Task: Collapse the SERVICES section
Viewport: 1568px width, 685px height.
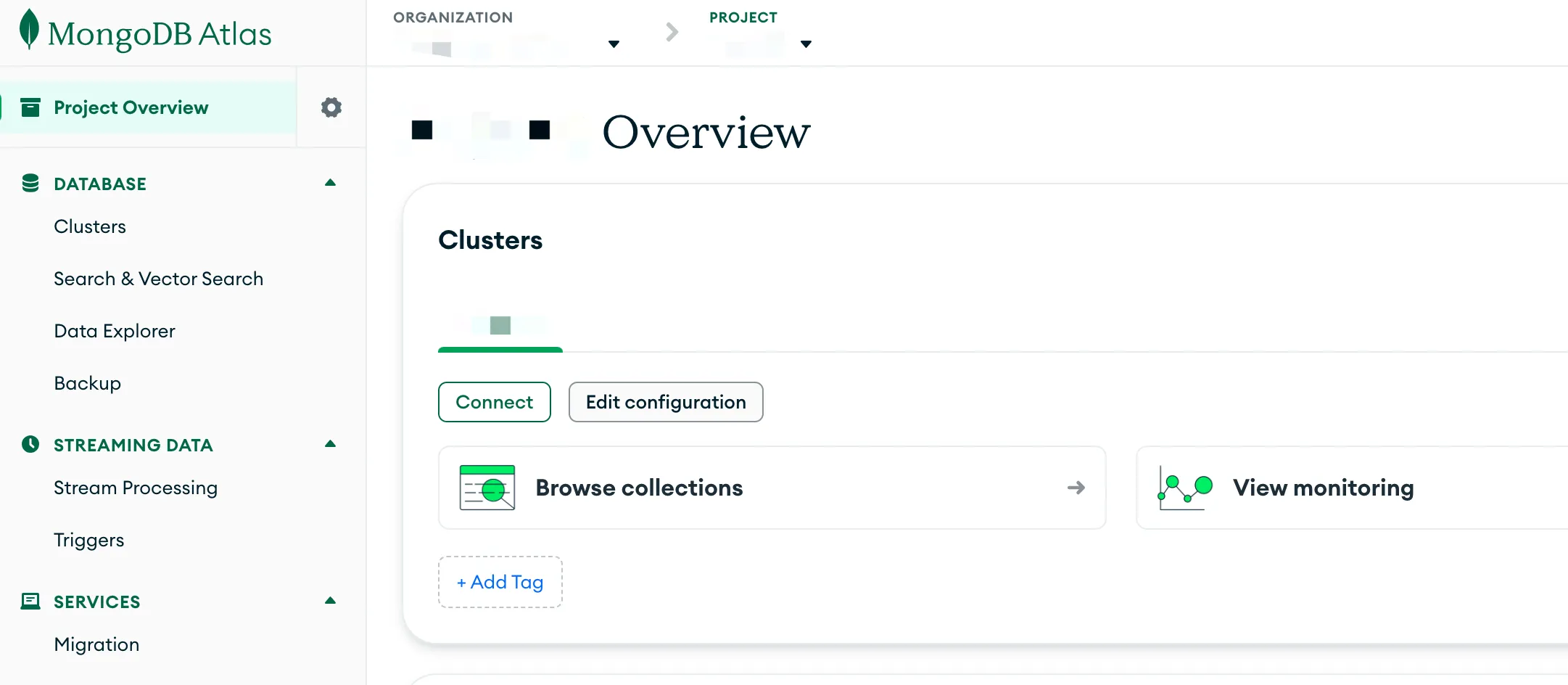Action: point(331,601)
